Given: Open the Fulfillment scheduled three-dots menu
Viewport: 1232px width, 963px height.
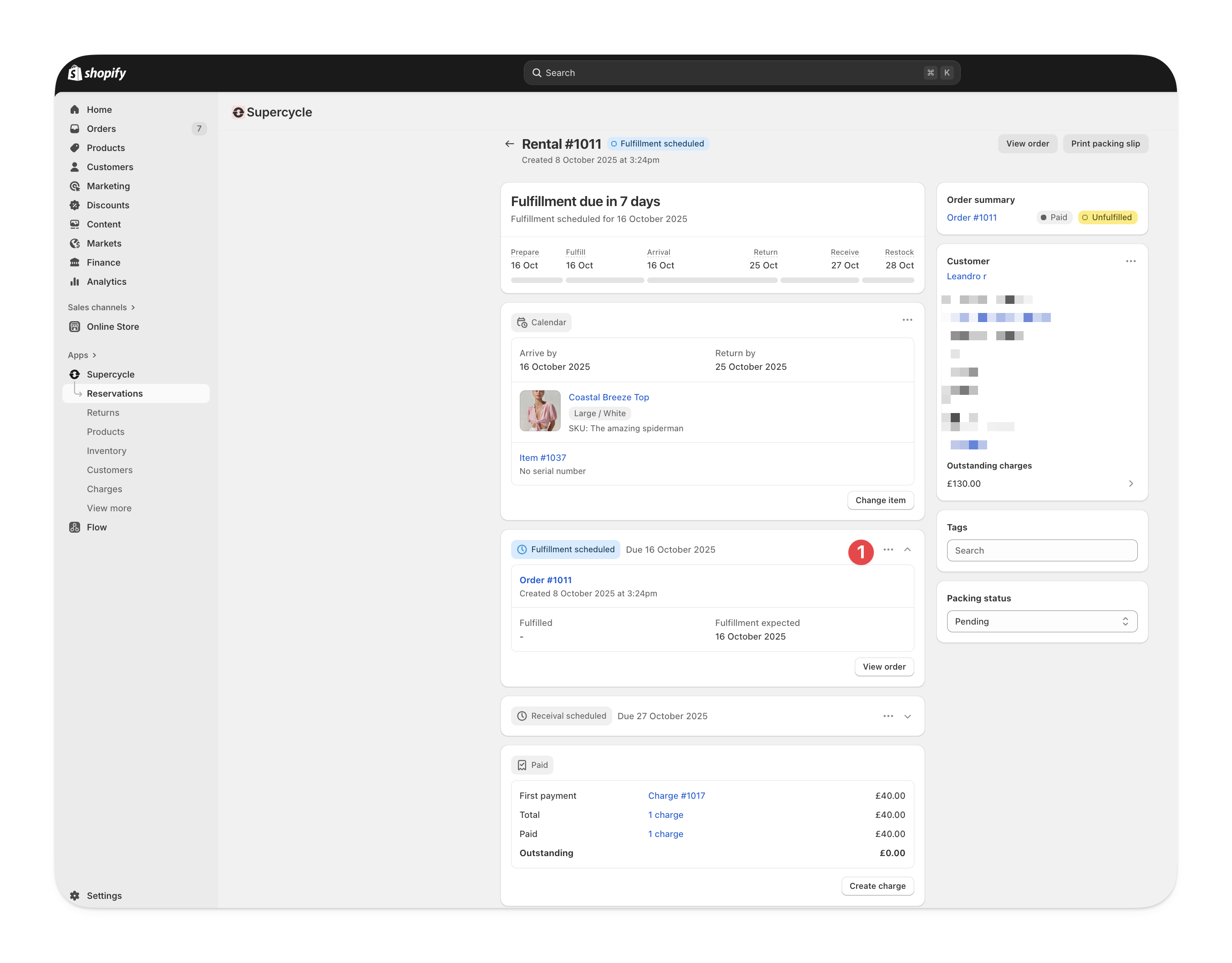Looking at the screenshot, I should [x=888, y=550].
